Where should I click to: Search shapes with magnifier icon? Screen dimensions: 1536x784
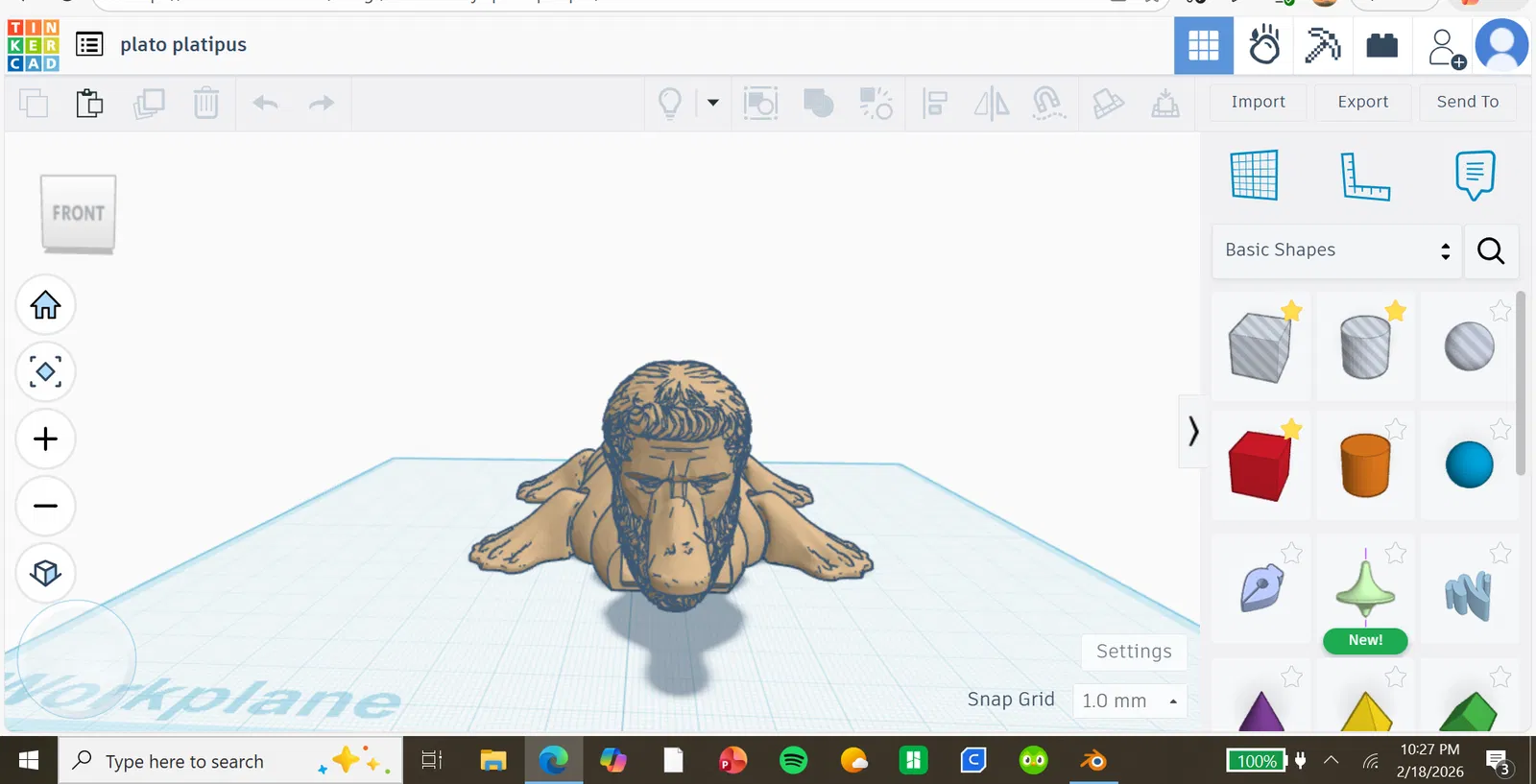1491,250
